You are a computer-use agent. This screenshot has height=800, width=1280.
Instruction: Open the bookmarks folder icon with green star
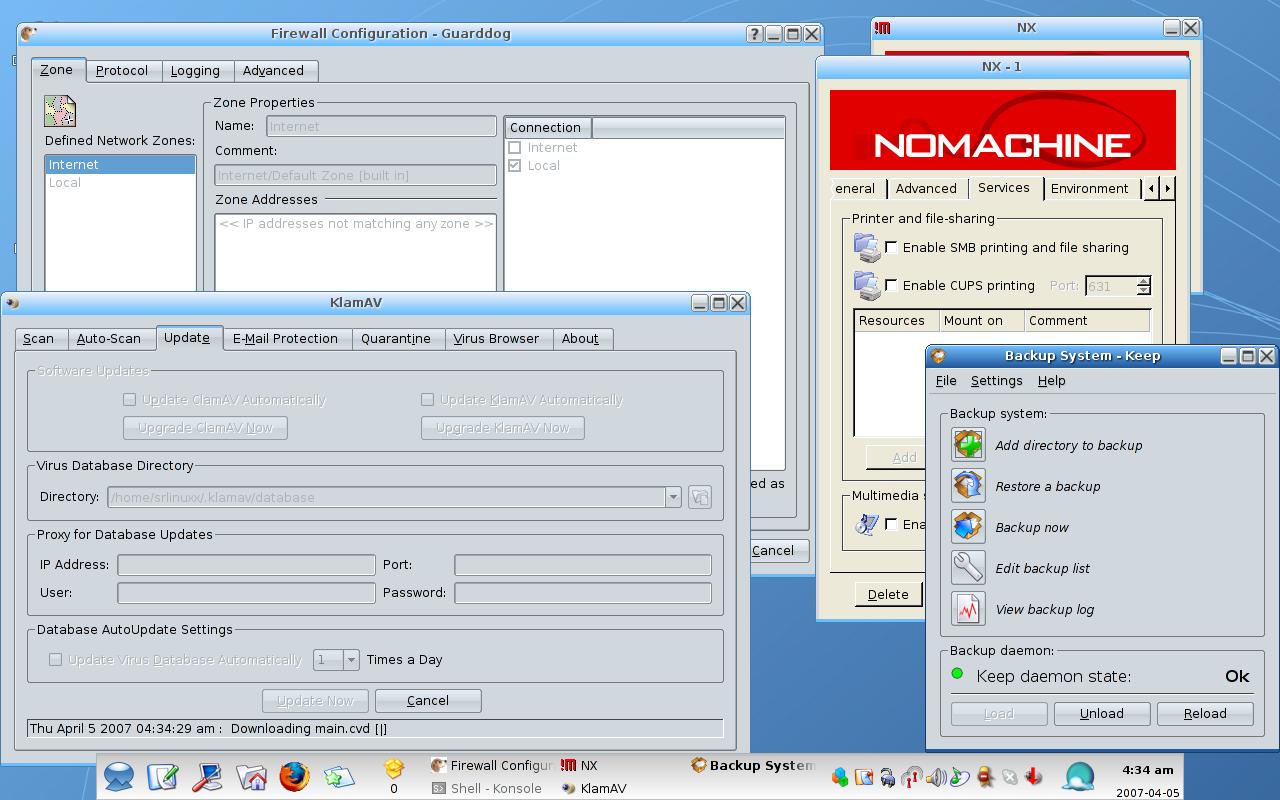338,776
